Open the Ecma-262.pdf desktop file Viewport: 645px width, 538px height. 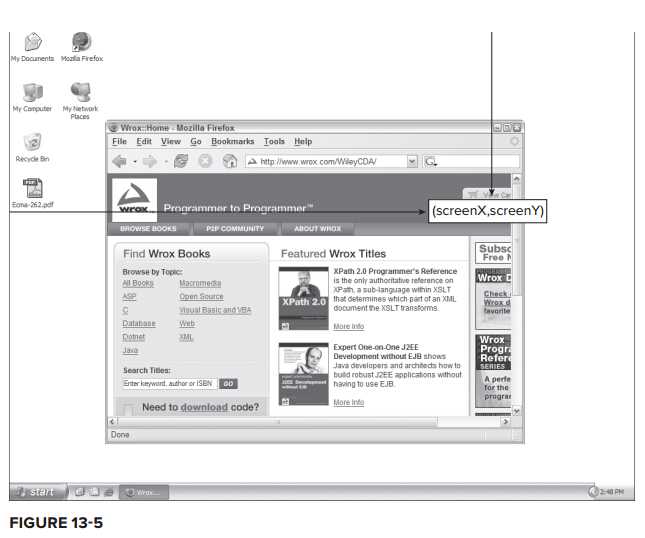pos(32,192)
